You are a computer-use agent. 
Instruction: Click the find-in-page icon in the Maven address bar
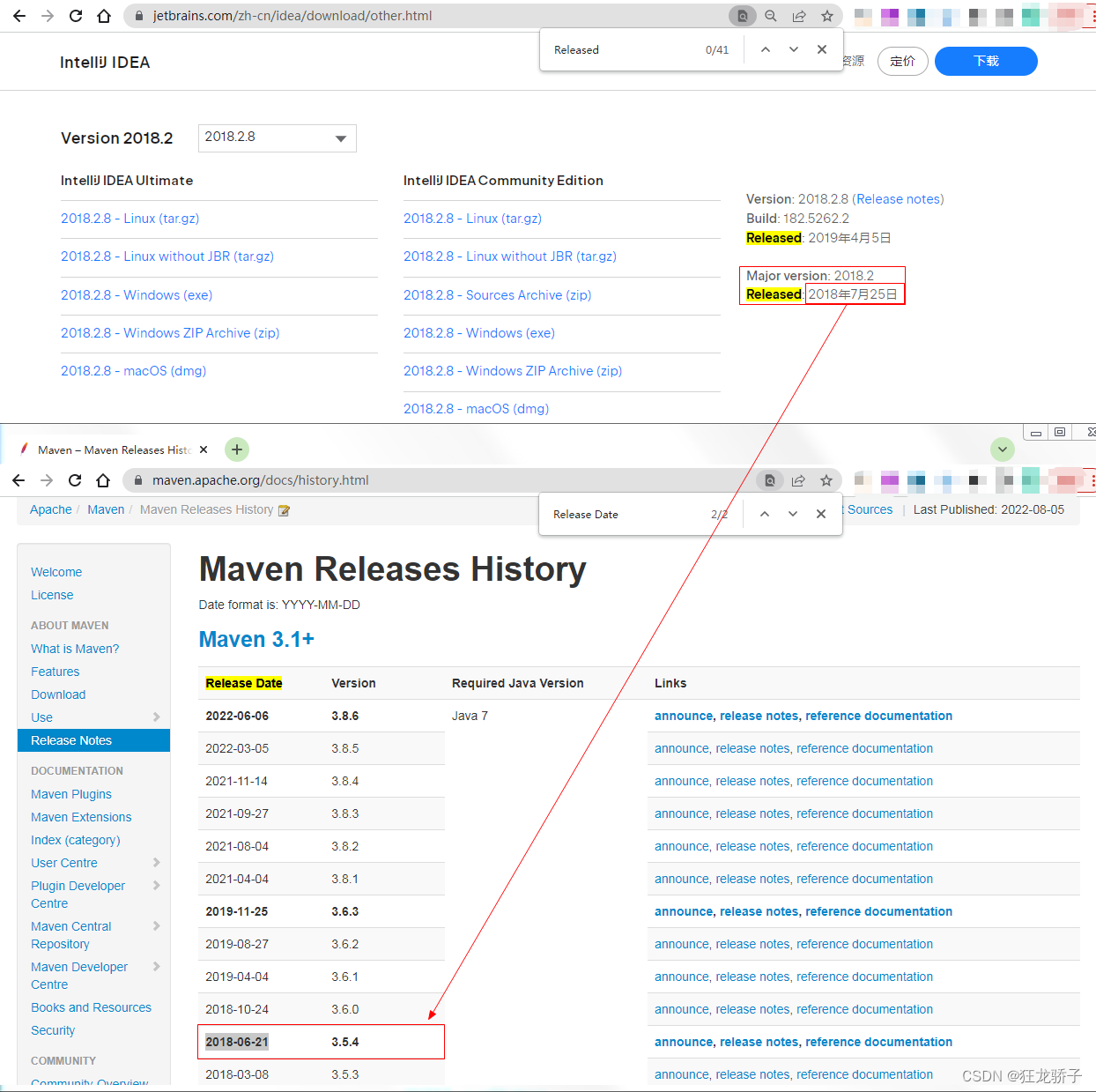[770, 480]
